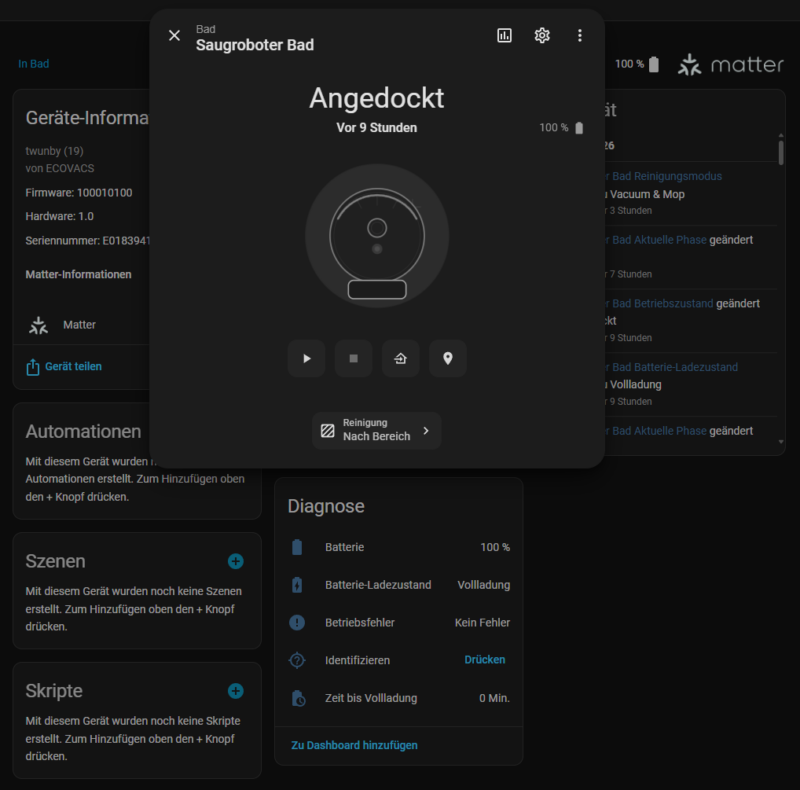Open entity settings gear icon
The image size is (800, 790).
542,35
